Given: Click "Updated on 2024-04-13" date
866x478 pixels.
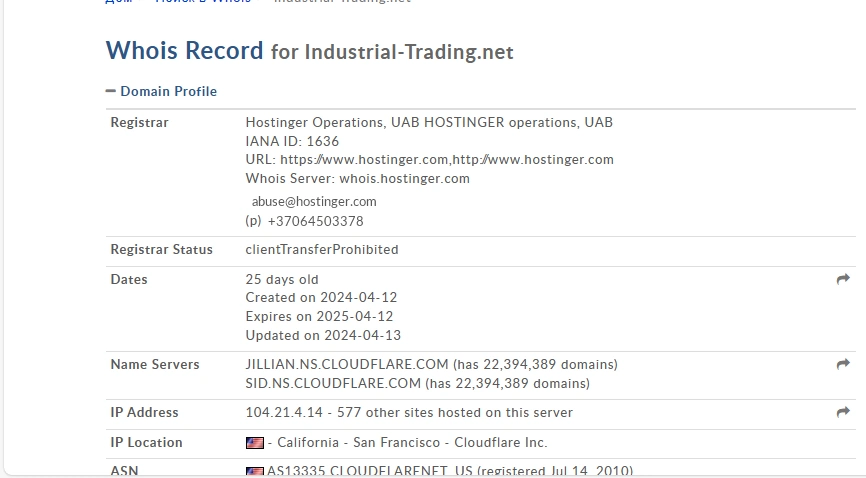Looking at the screenshot, I should 323,335.
